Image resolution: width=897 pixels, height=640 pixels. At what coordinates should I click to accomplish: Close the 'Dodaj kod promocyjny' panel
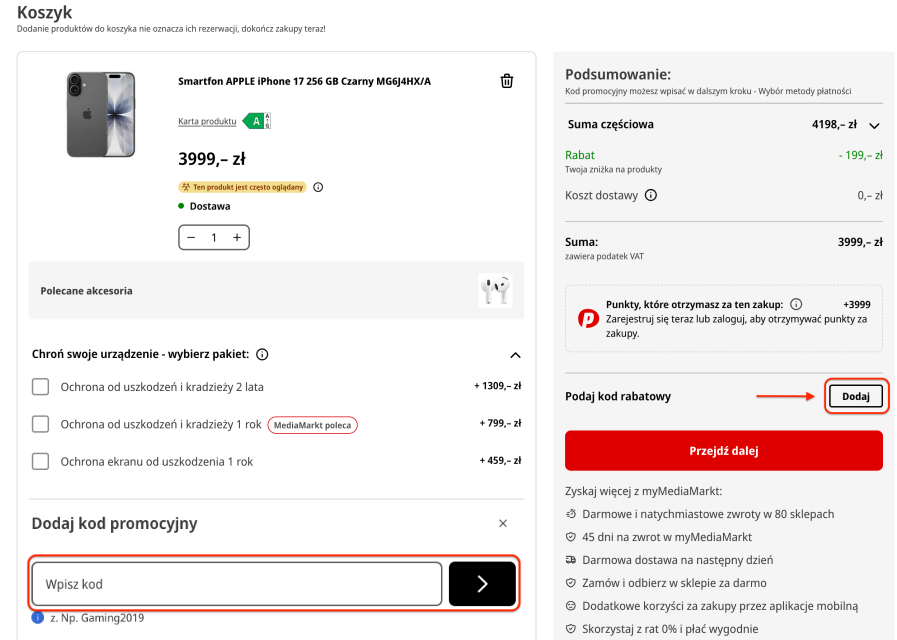(503, 523)
